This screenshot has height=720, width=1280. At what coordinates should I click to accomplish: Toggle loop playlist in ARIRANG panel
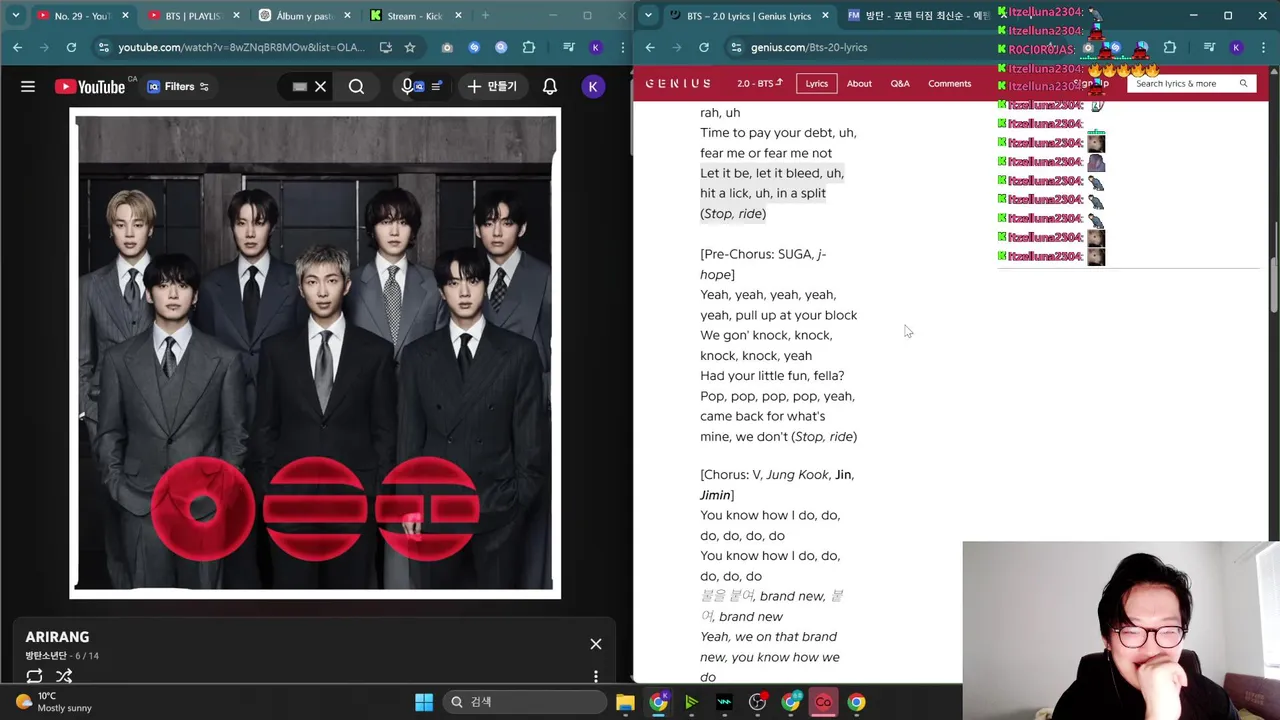click(x=34, y=676)
